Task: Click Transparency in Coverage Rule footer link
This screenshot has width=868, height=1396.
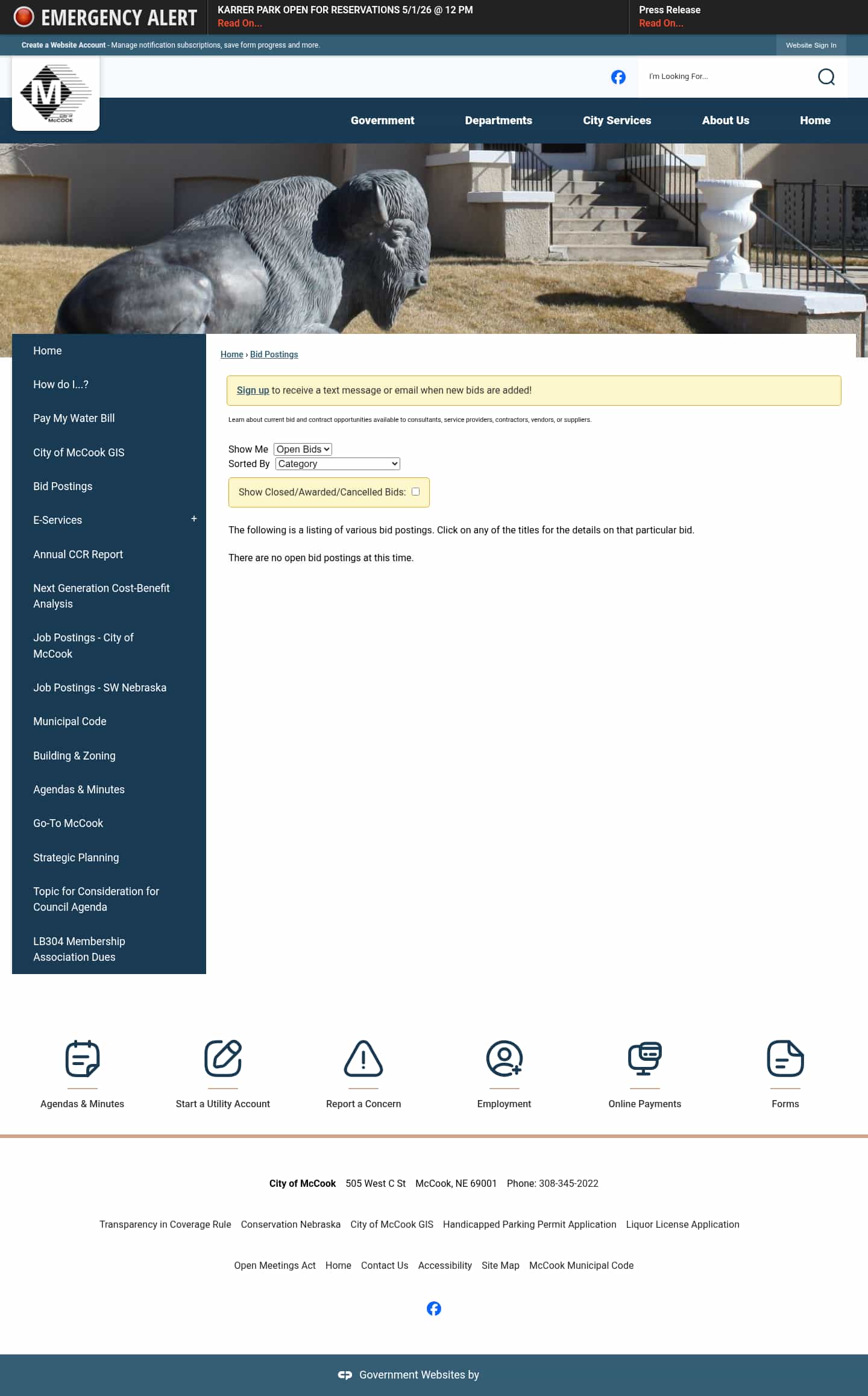Action: pyautogui.click(x=165, y=1224)
